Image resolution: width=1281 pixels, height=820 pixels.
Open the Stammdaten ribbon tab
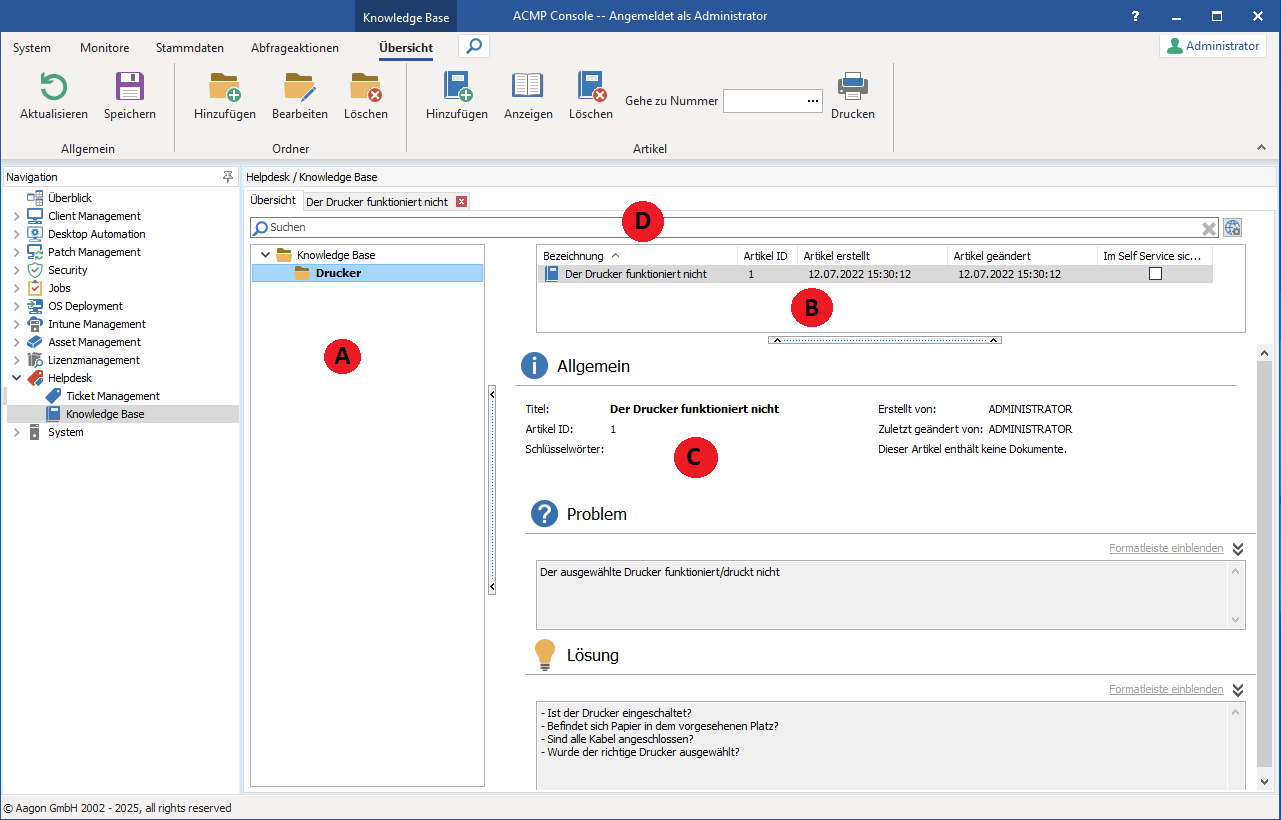coord(190,48)
